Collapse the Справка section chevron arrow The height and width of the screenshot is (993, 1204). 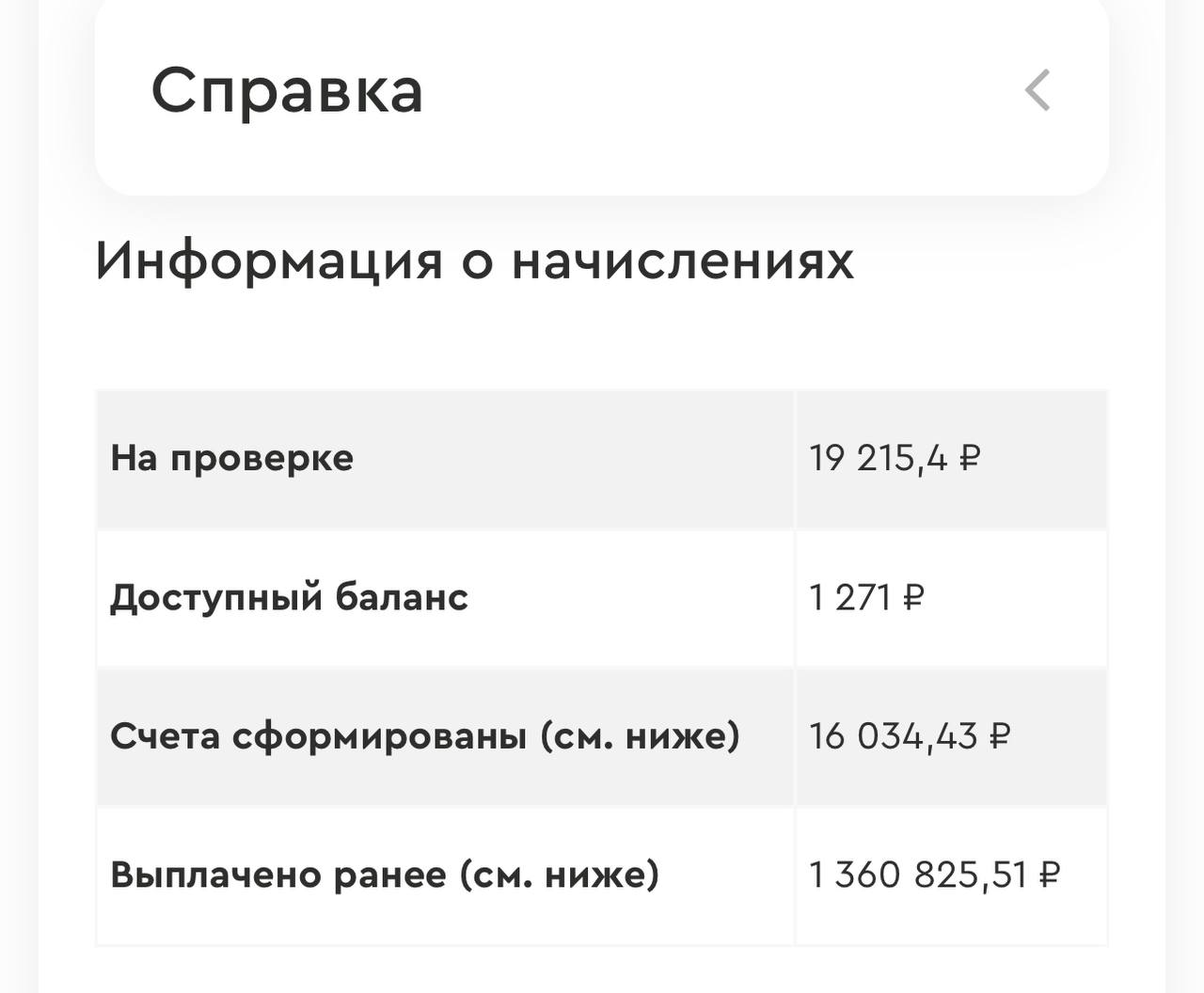[1038, 91]
